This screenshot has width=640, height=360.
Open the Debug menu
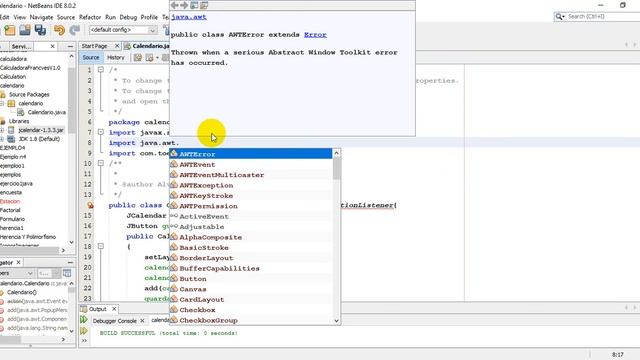[128, 17]
